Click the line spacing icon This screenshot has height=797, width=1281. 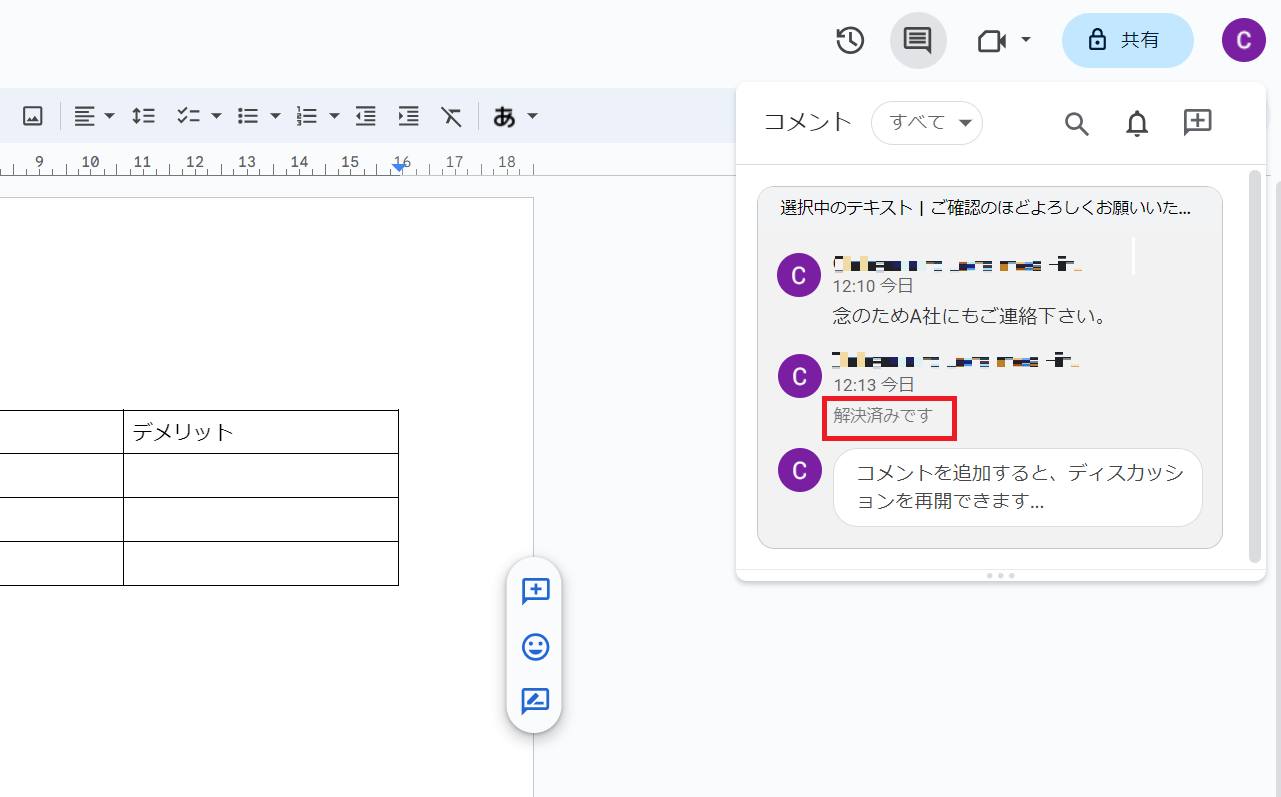pos(144,116)
